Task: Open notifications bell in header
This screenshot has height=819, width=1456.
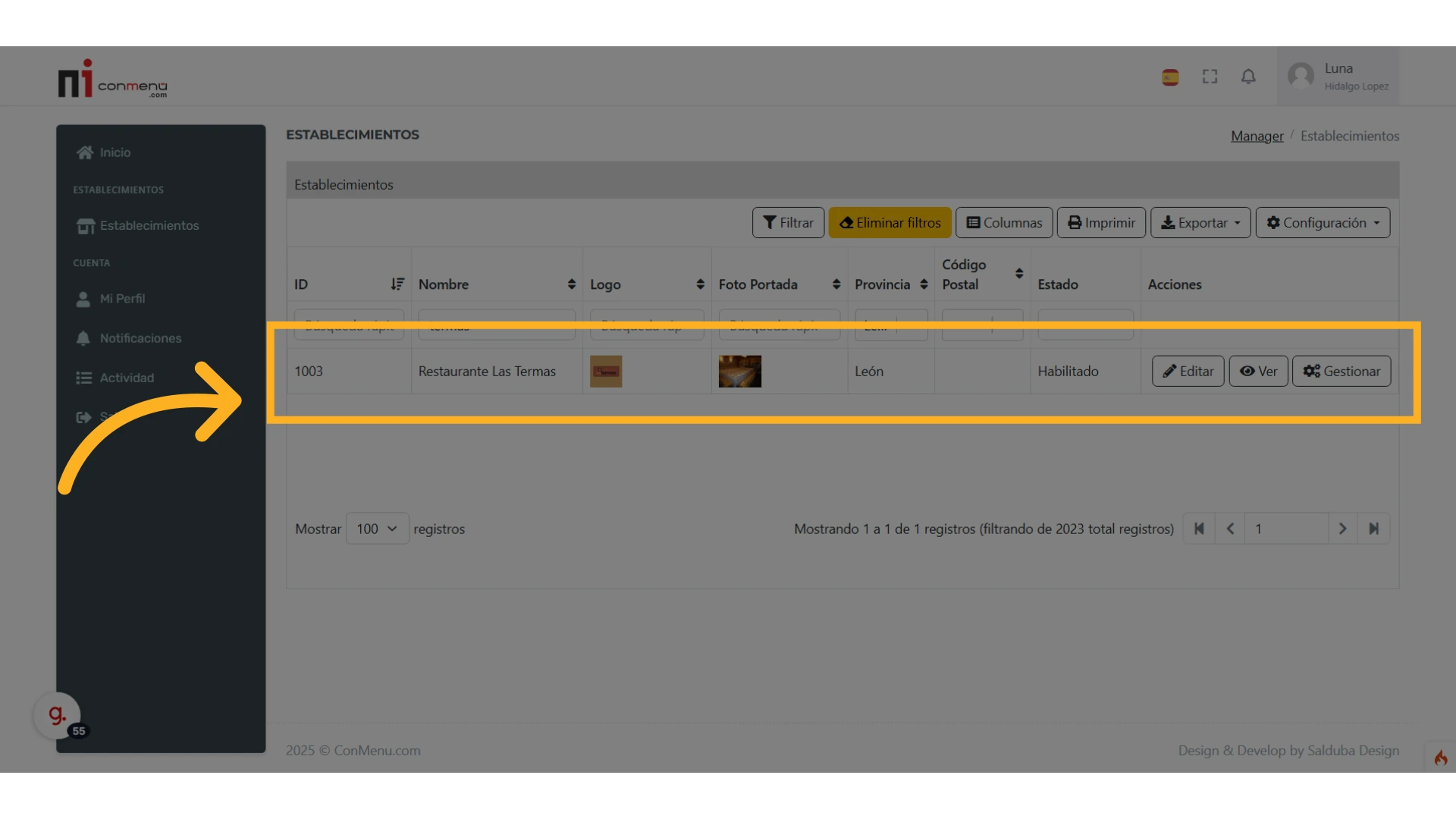Action: [1248, 77]
